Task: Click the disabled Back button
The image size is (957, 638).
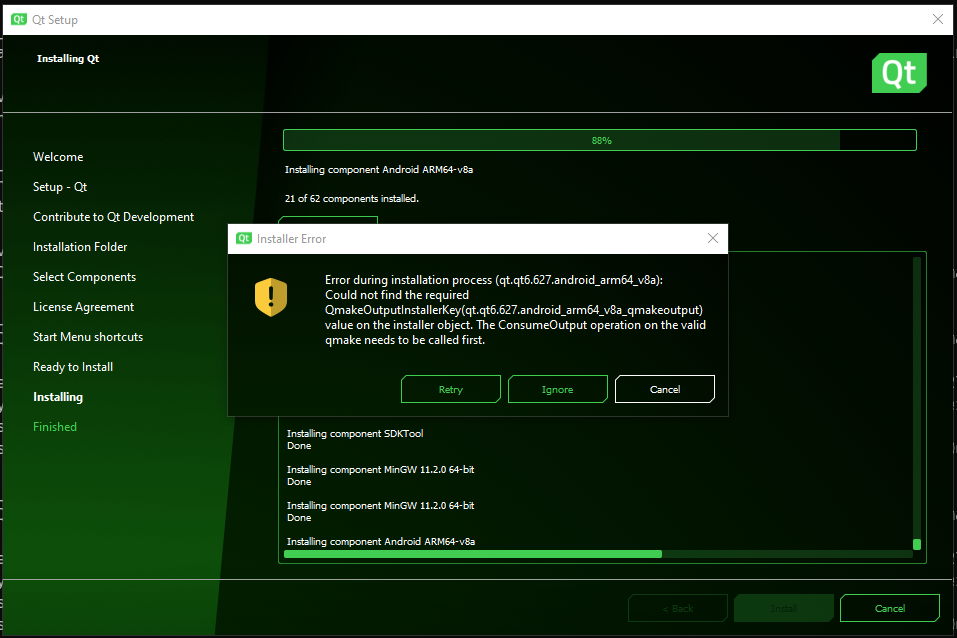Action: [678, 608]
